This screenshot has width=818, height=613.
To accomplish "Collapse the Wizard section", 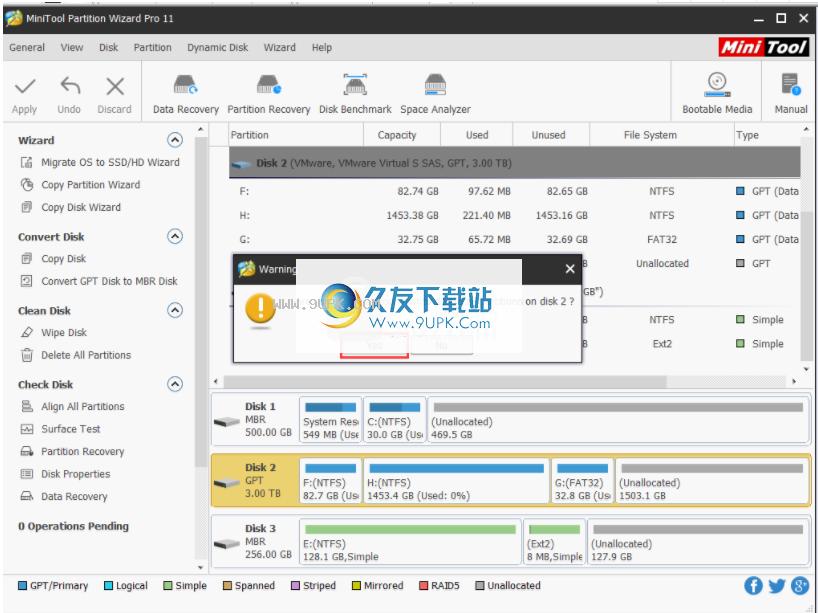I will [x=175, y=140].
